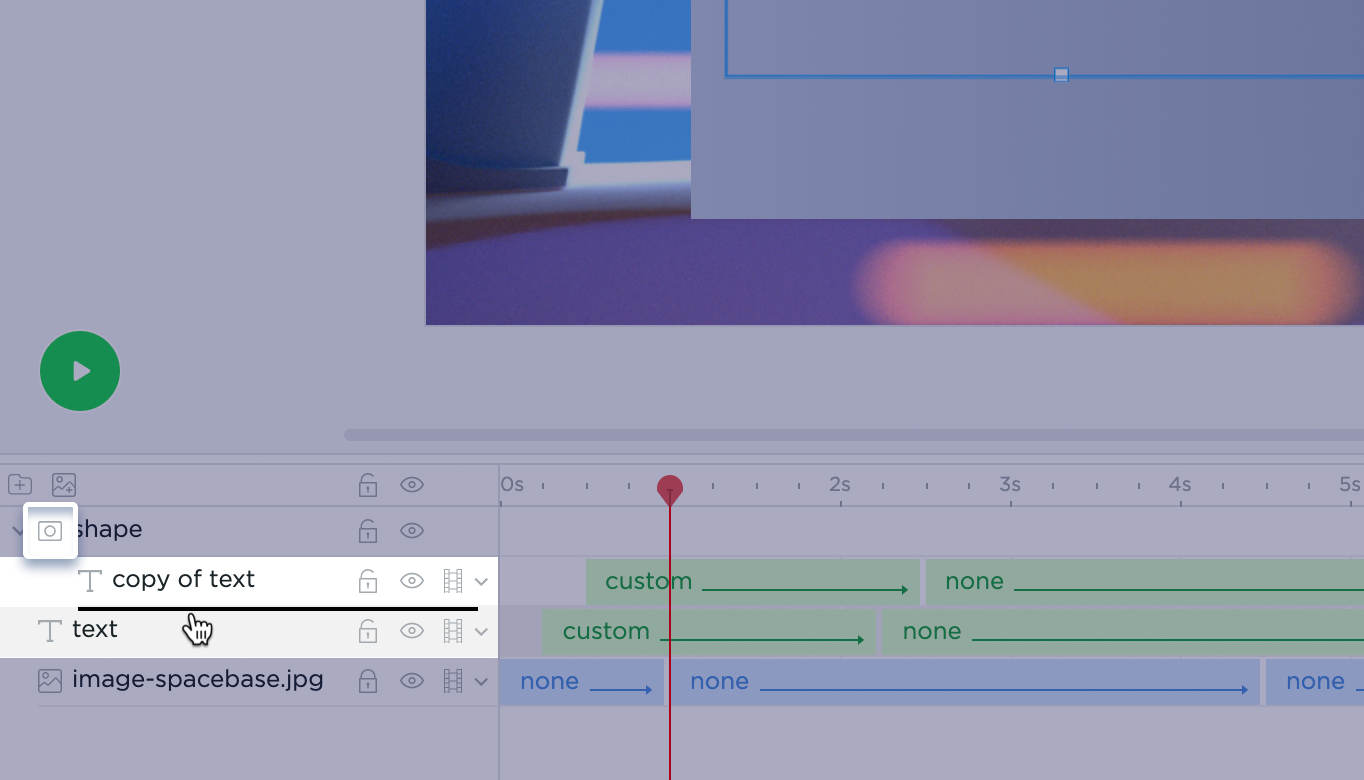Lock the text layer

(368, 631)
